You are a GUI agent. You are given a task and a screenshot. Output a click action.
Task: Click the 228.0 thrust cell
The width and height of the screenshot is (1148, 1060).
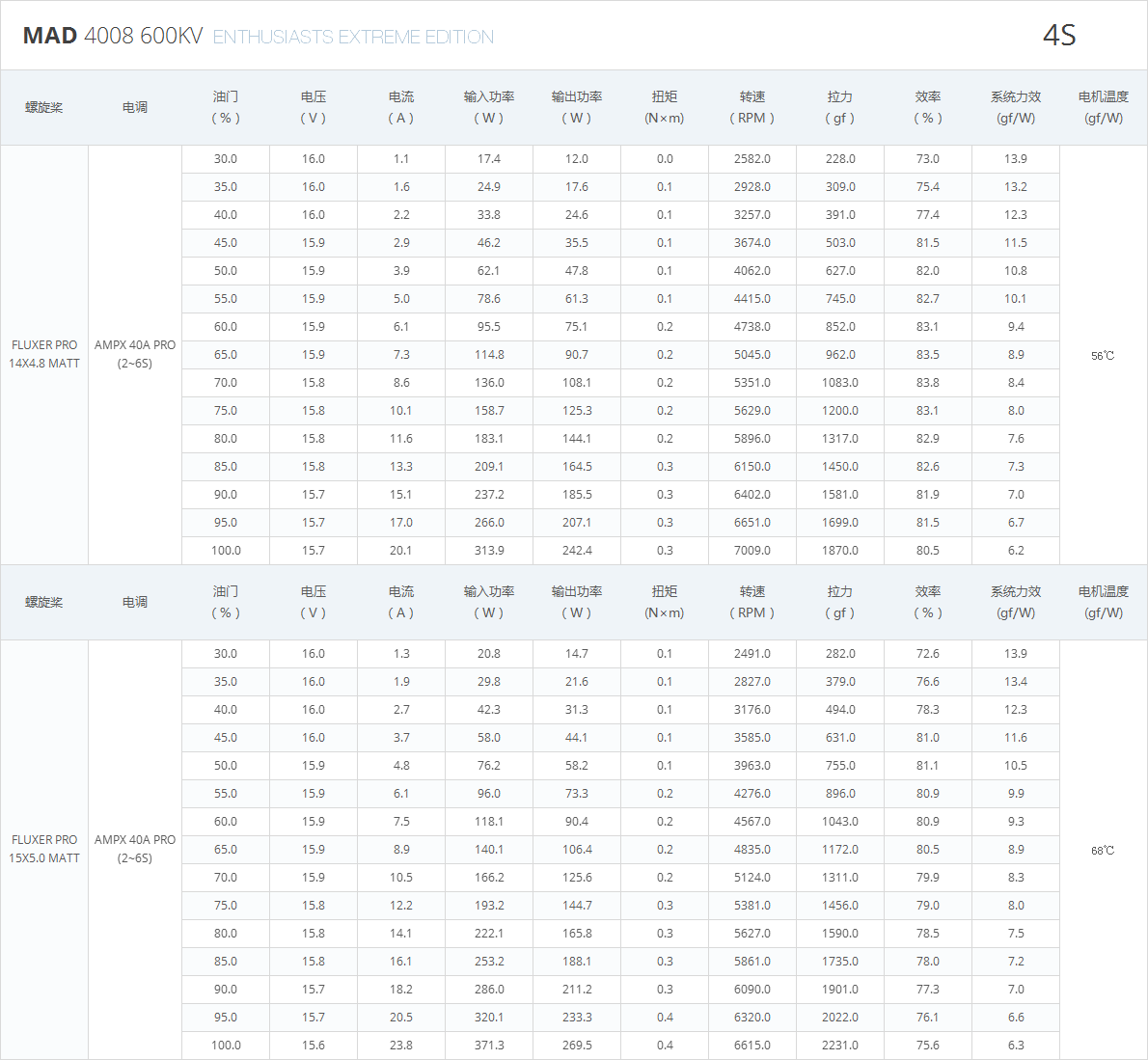(x=840, y=159)
